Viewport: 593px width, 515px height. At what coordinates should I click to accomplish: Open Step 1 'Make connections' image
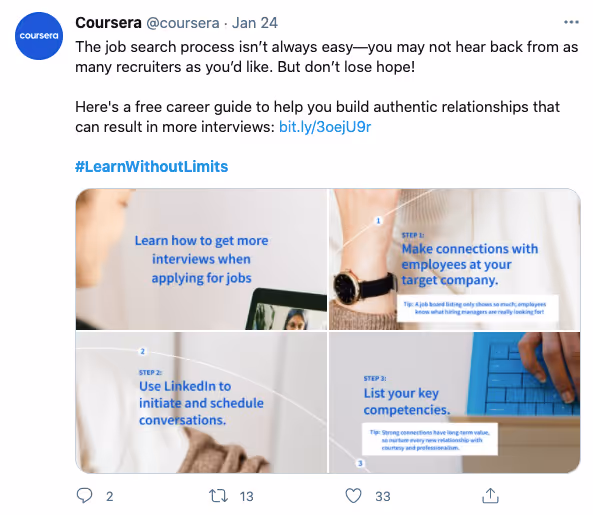pyautogui.click(x=455, y=259)
